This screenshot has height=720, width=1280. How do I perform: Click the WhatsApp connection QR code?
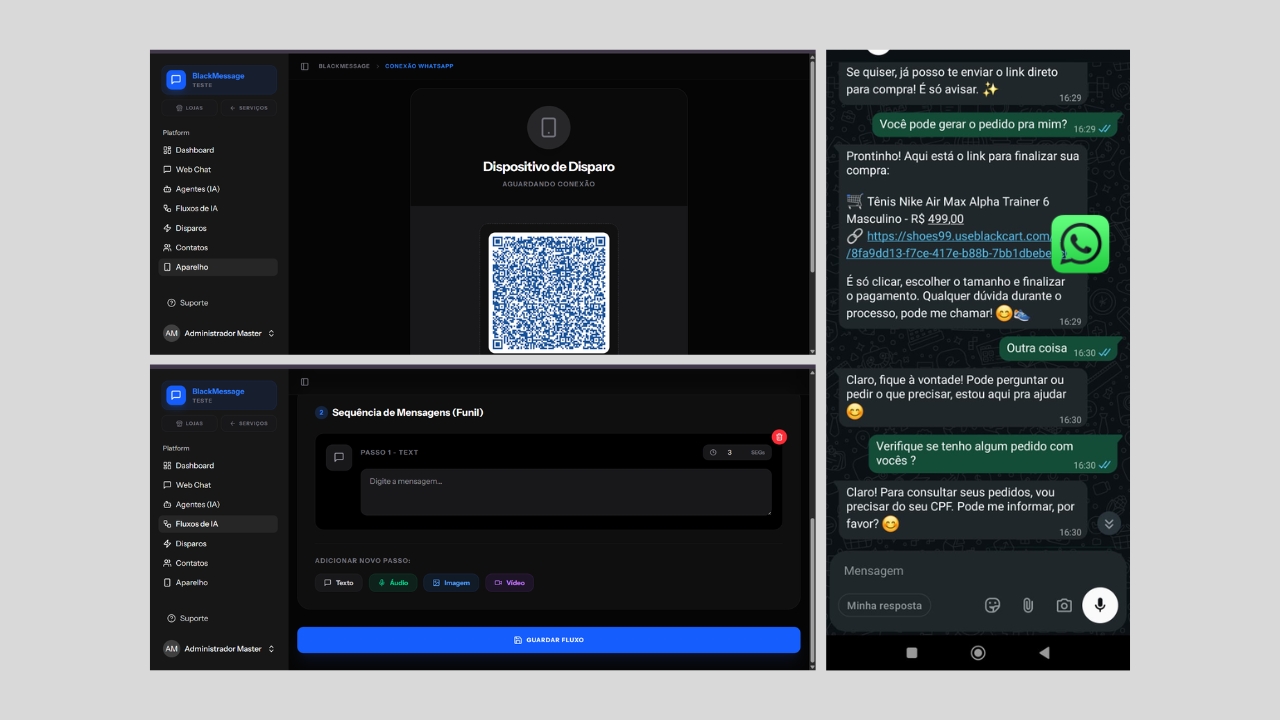pos(549,292)
